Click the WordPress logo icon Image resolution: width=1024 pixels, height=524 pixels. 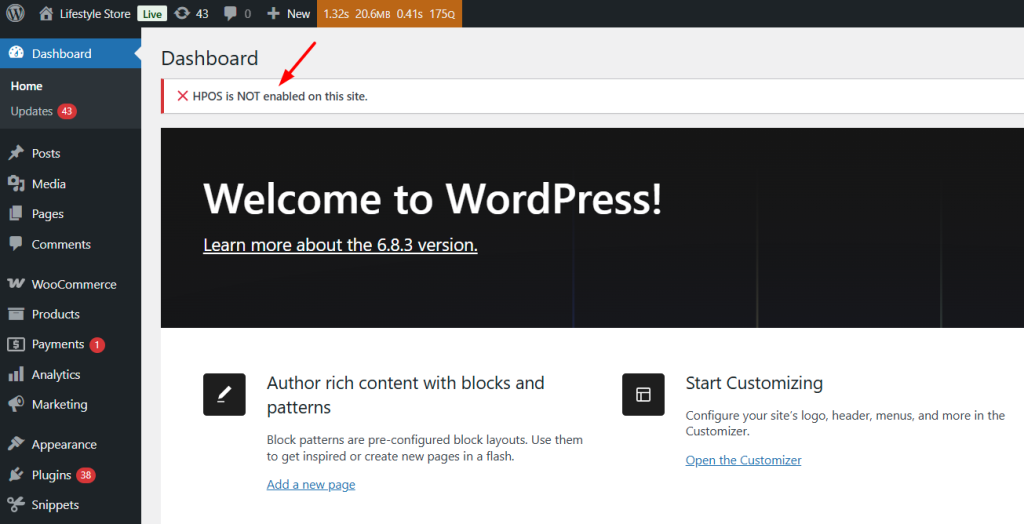point(15,14)
